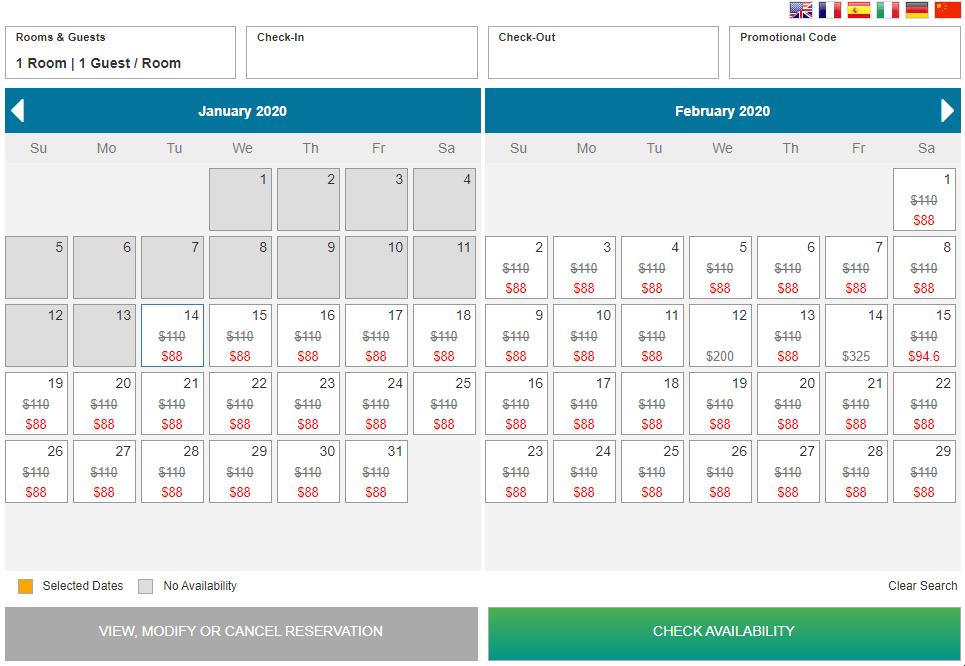Open the Rooms & Guests selector
Viewport: 965px width, 666px height.
click(x=120, y=53)
